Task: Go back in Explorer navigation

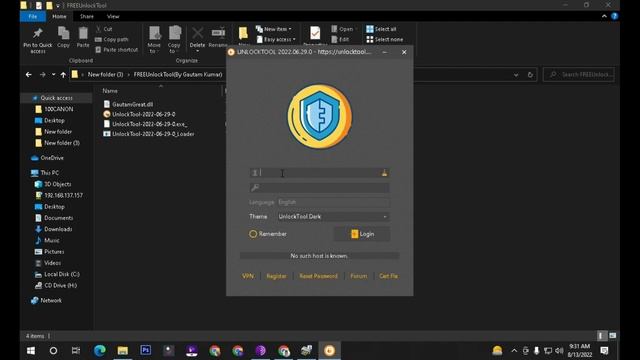Action: (29, 75)
